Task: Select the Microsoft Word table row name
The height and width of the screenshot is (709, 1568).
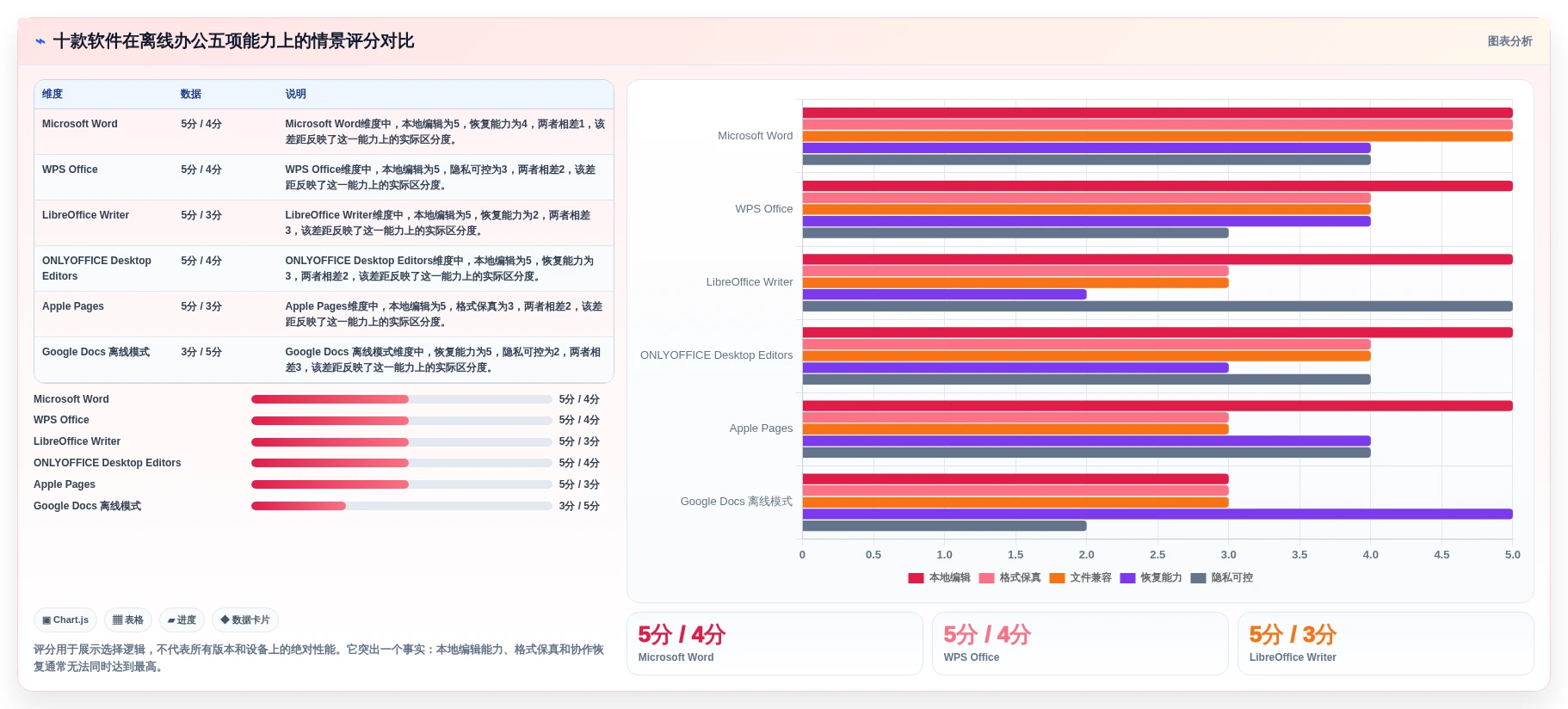Action: (x=80, y=124)
